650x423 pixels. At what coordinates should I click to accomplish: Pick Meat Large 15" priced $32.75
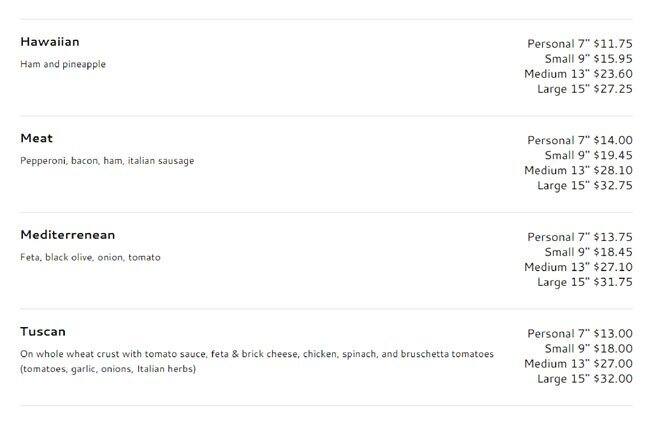(584, 186)
